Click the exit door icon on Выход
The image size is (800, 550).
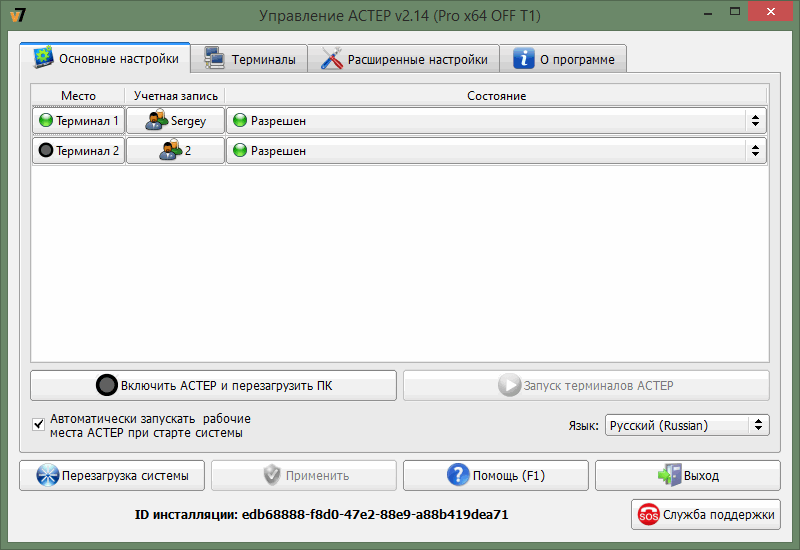(668, 475)
